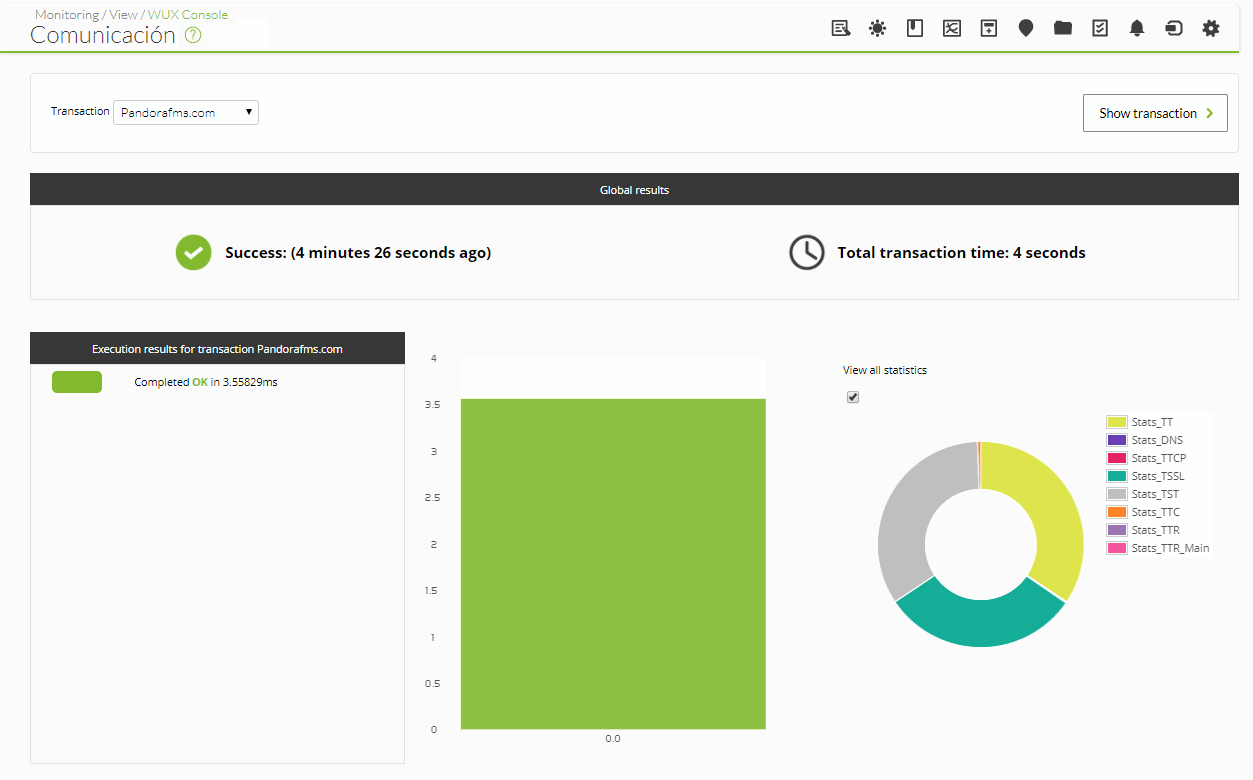
Task: Open the Transaction dropdown showing Pandorafms.com
Action: [x=186, y=112]
